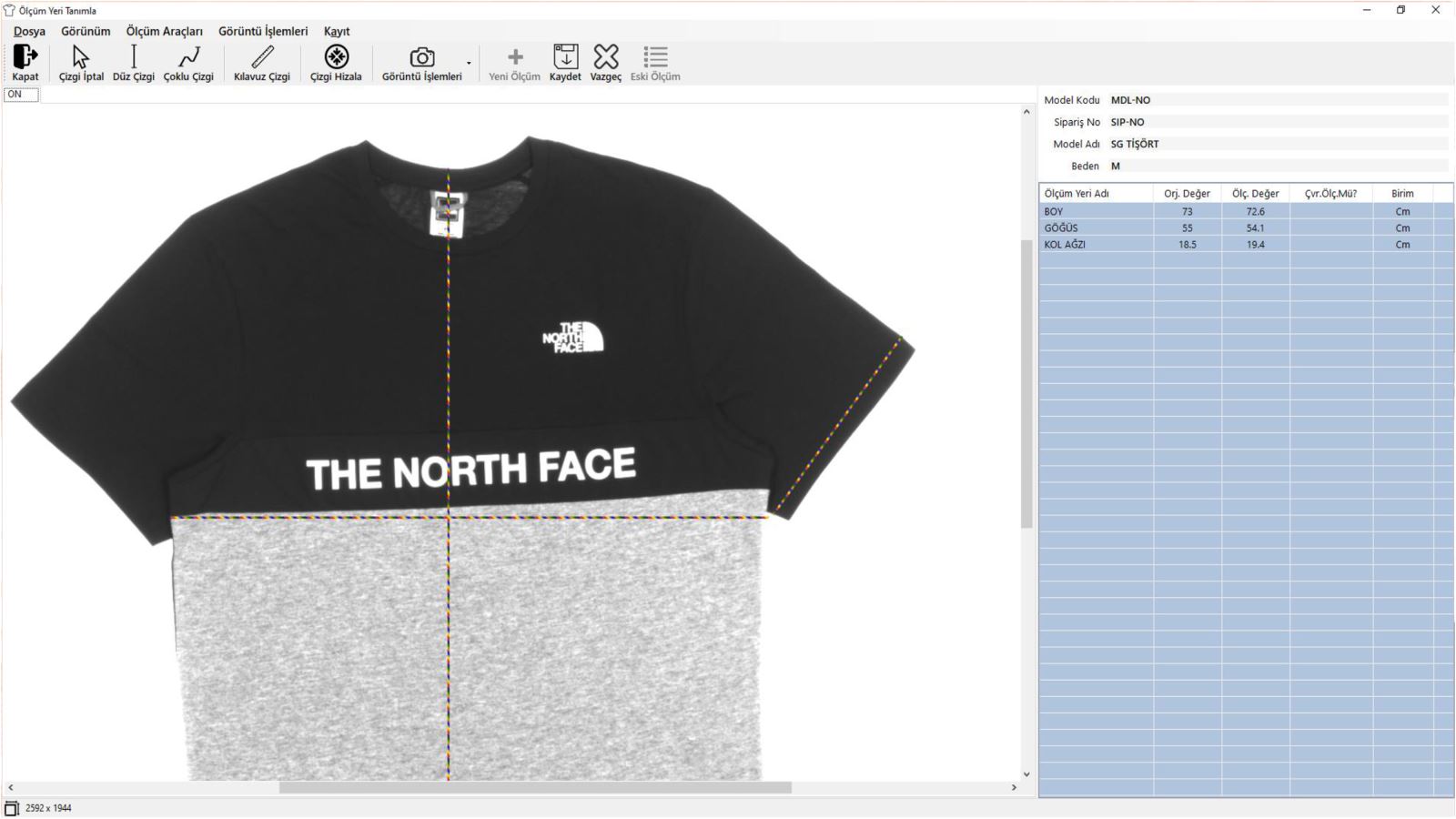Viewport: 1456px width, 819px height.
Task: Click the ON field below the toolbar
Action: click(21, 95)
